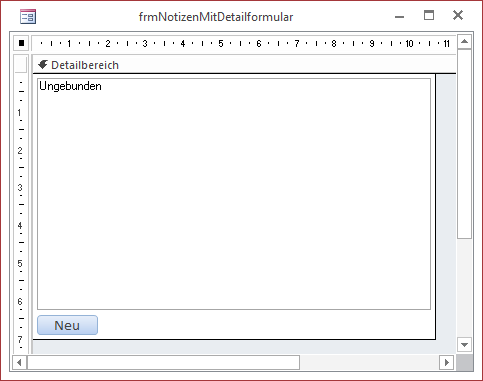Click the vertical scrollbar down arrow
The height and width of the screenshot is (381, 483).
click(x=464, y=345)
